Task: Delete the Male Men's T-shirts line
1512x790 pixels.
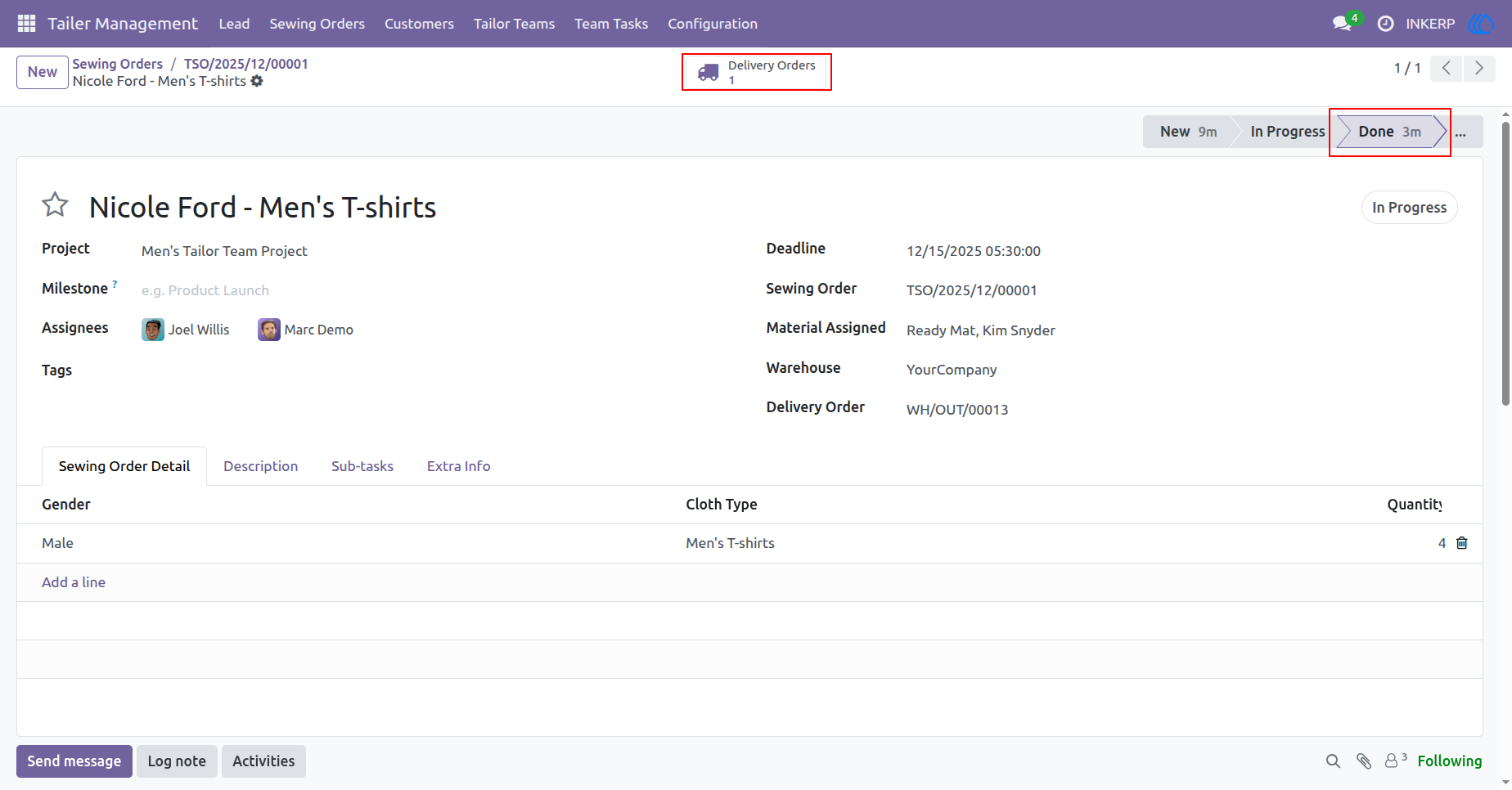Action: click(x=1462, y=543)
